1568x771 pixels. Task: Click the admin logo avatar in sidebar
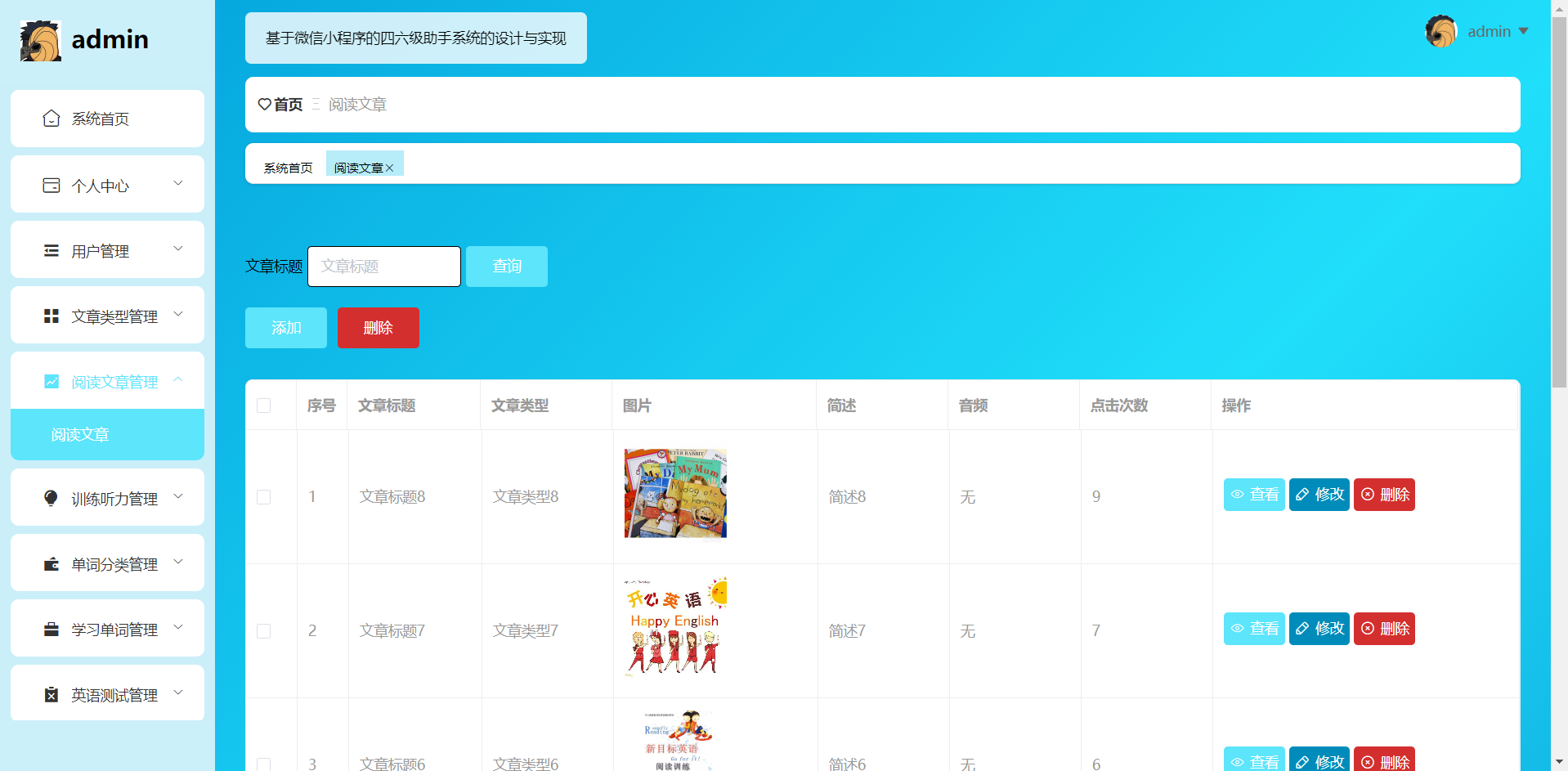click(x=41, y=41)
